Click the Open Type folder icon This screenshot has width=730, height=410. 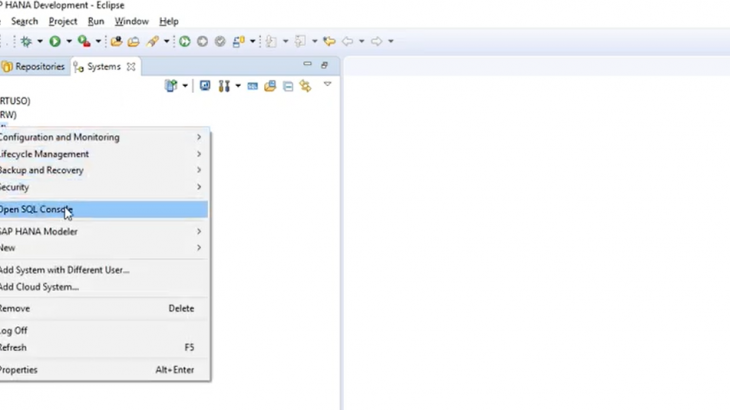click(116, 41)
